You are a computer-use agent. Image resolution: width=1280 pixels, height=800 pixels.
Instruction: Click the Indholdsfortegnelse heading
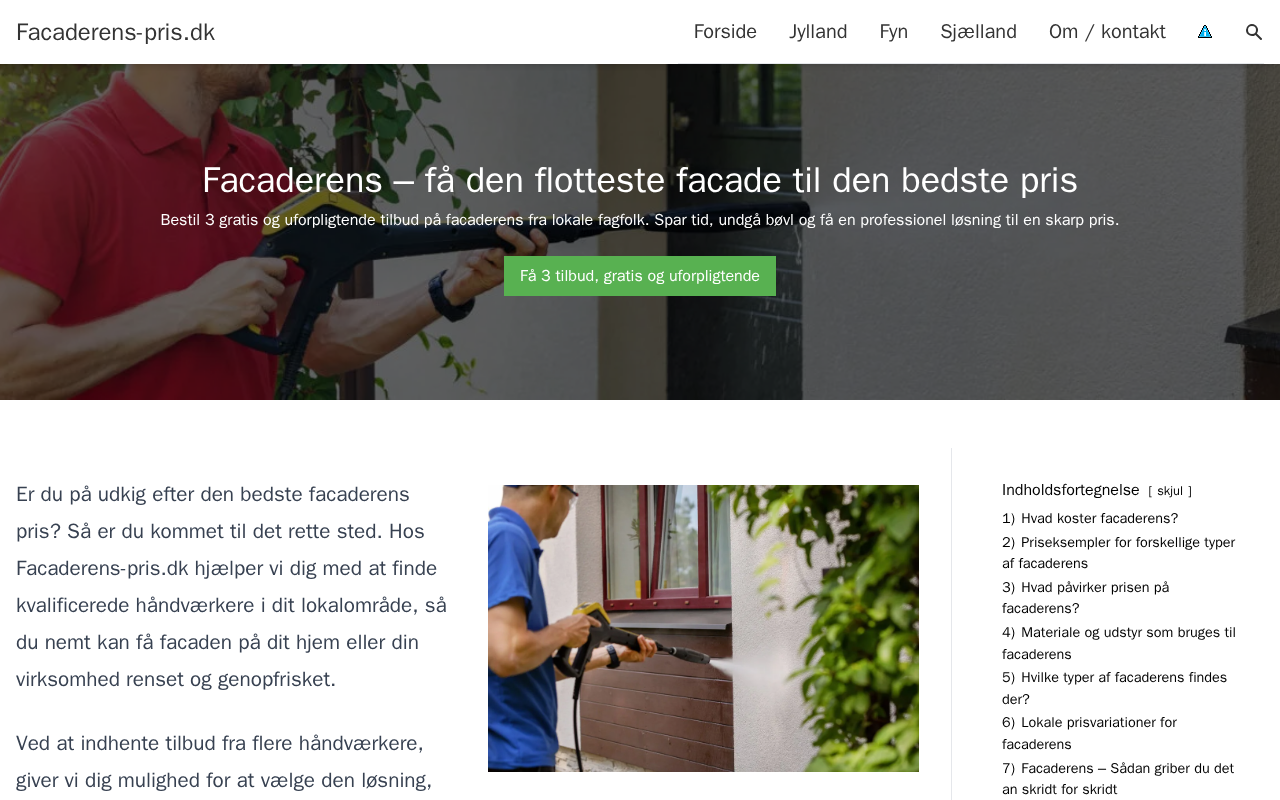[1071, 490]
